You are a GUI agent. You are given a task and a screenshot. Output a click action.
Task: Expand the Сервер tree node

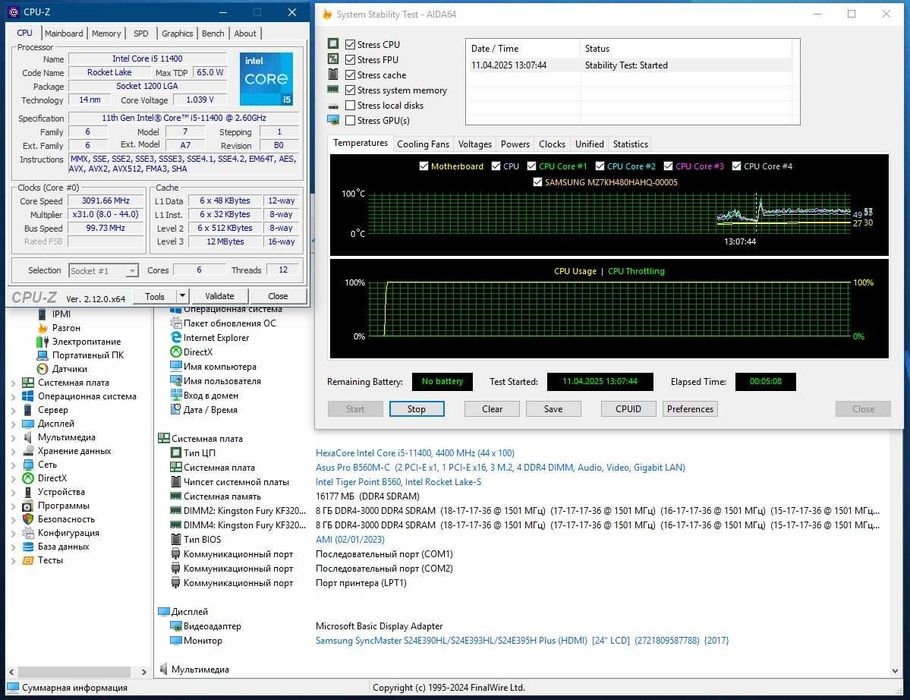click(13, 410)
